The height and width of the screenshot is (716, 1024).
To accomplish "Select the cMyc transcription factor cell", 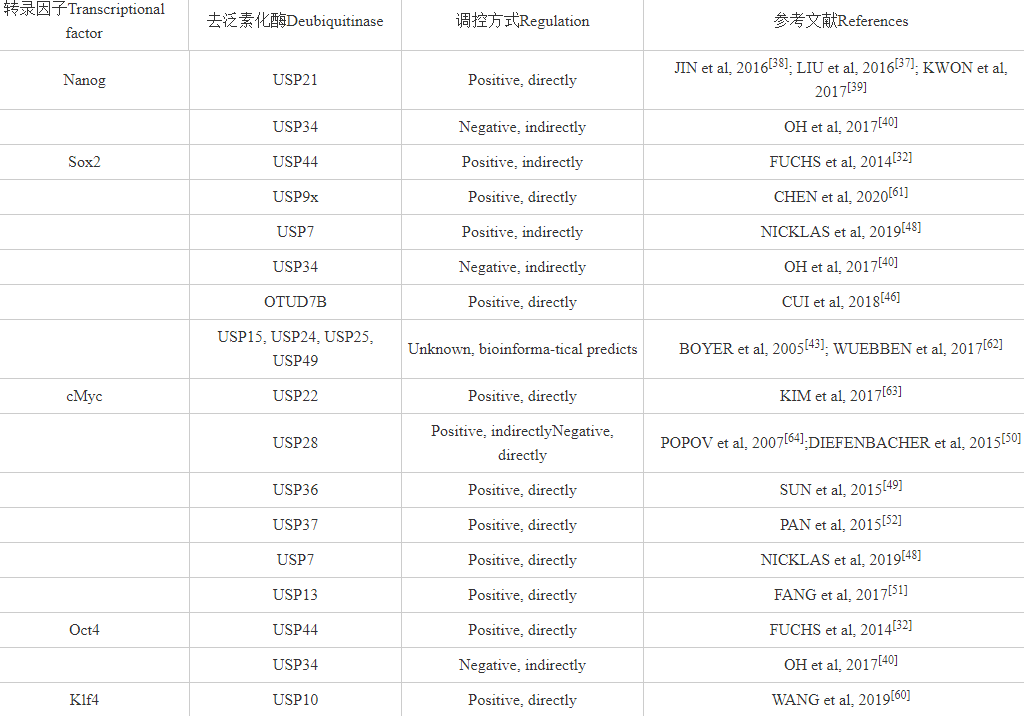I will (x=84, y=397).
